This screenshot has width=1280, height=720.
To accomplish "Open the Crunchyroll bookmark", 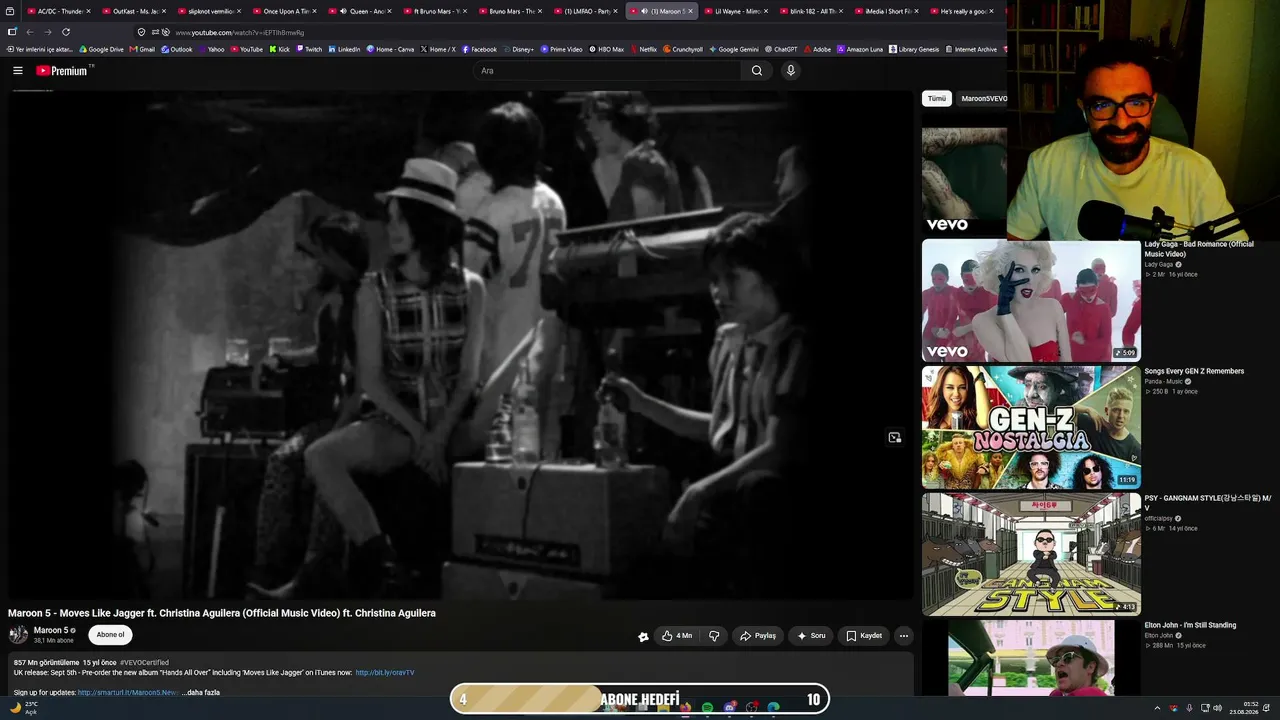I will (x=683, y=49).
